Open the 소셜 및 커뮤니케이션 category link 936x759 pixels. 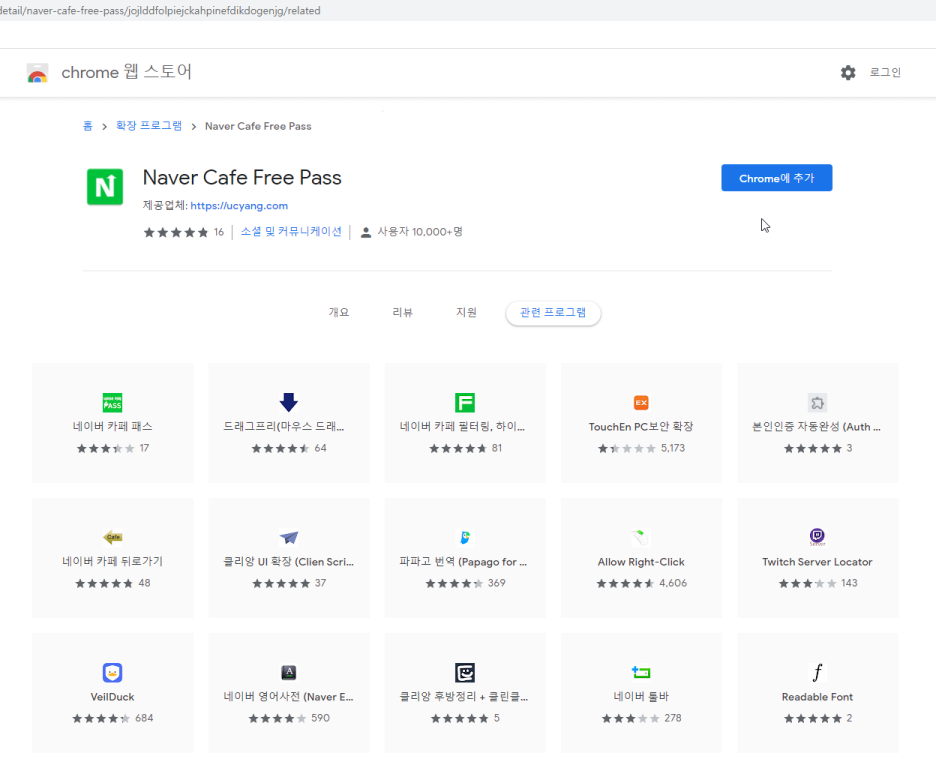pyautogui.click(x=291, y=232)
